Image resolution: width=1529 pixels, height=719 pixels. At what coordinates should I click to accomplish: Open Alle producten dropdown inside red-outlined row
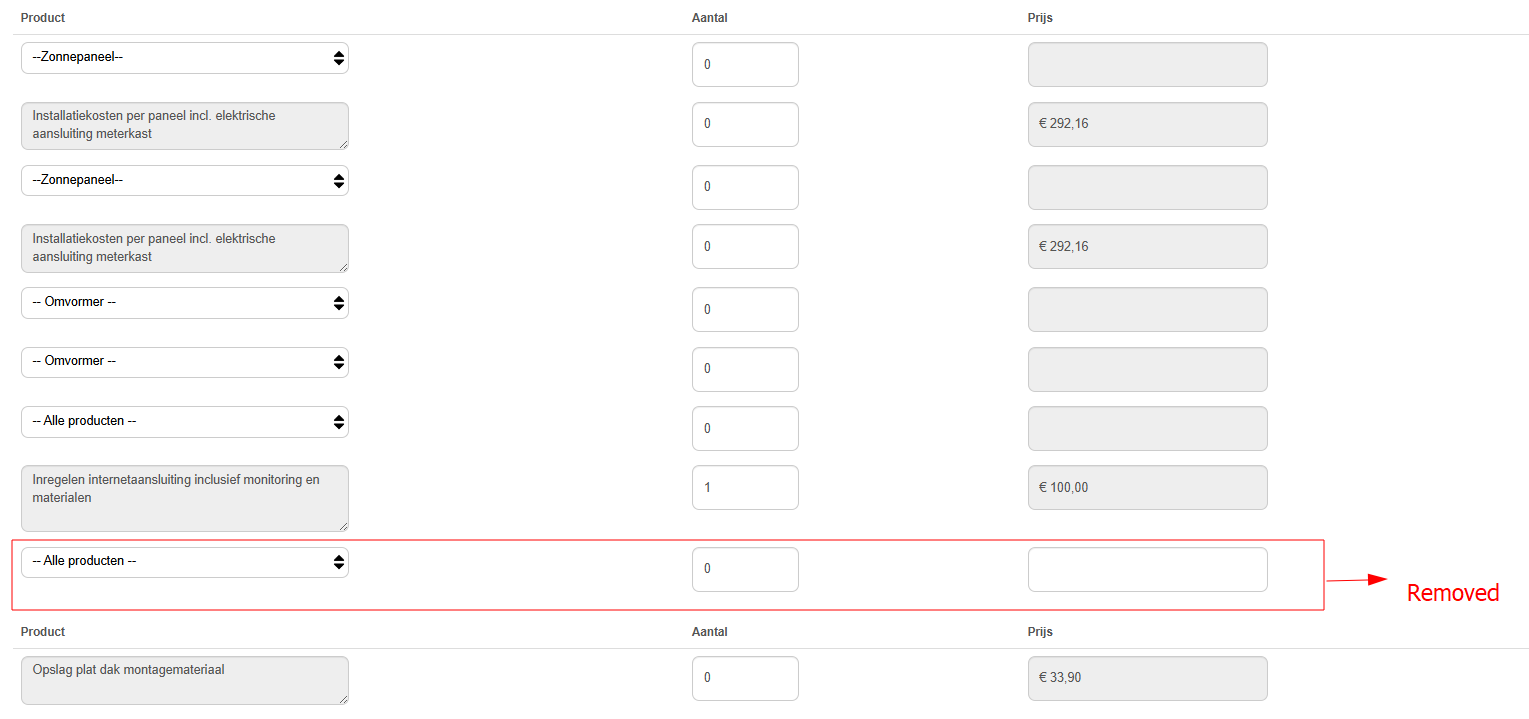click(184, 562)
